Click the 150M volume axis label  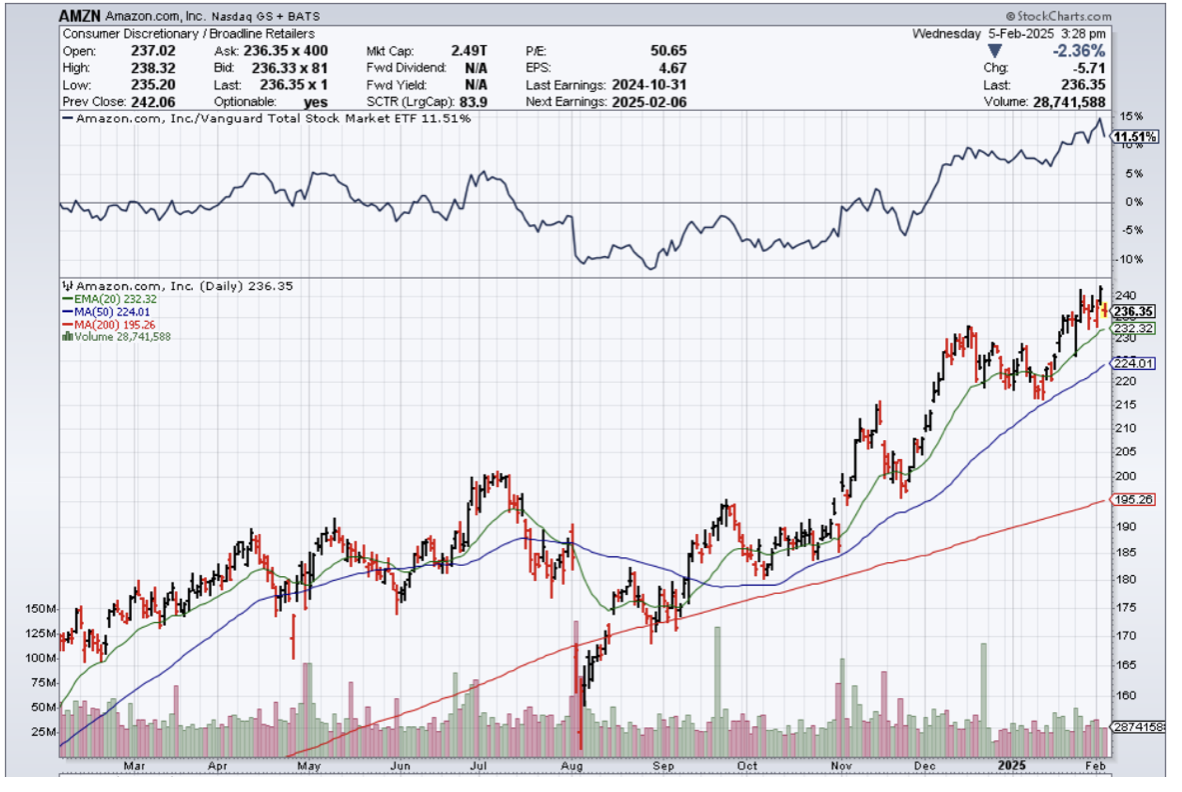[41, 609]
